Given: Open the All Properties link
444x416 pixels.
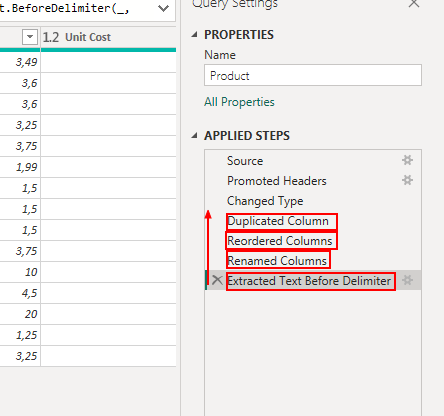Looking at the screenshot, I should [x=239, y=102].
